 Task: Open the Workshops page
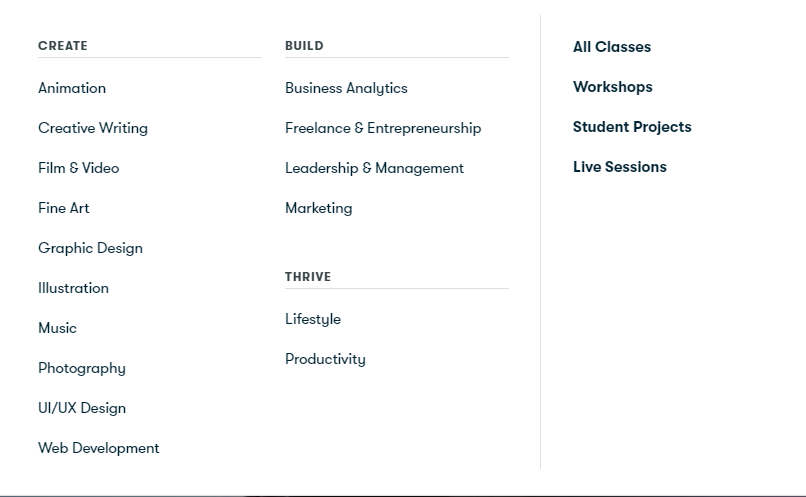pyautogui.click(x=613, y=87)
